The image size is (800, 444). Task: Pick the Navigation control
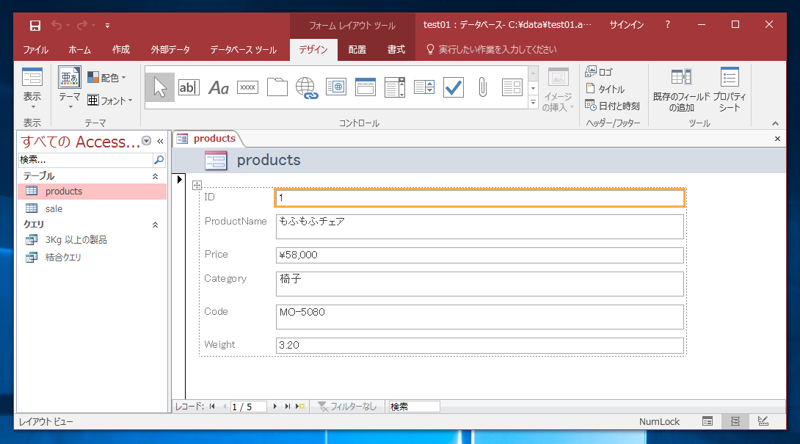(x=365, y=87)
